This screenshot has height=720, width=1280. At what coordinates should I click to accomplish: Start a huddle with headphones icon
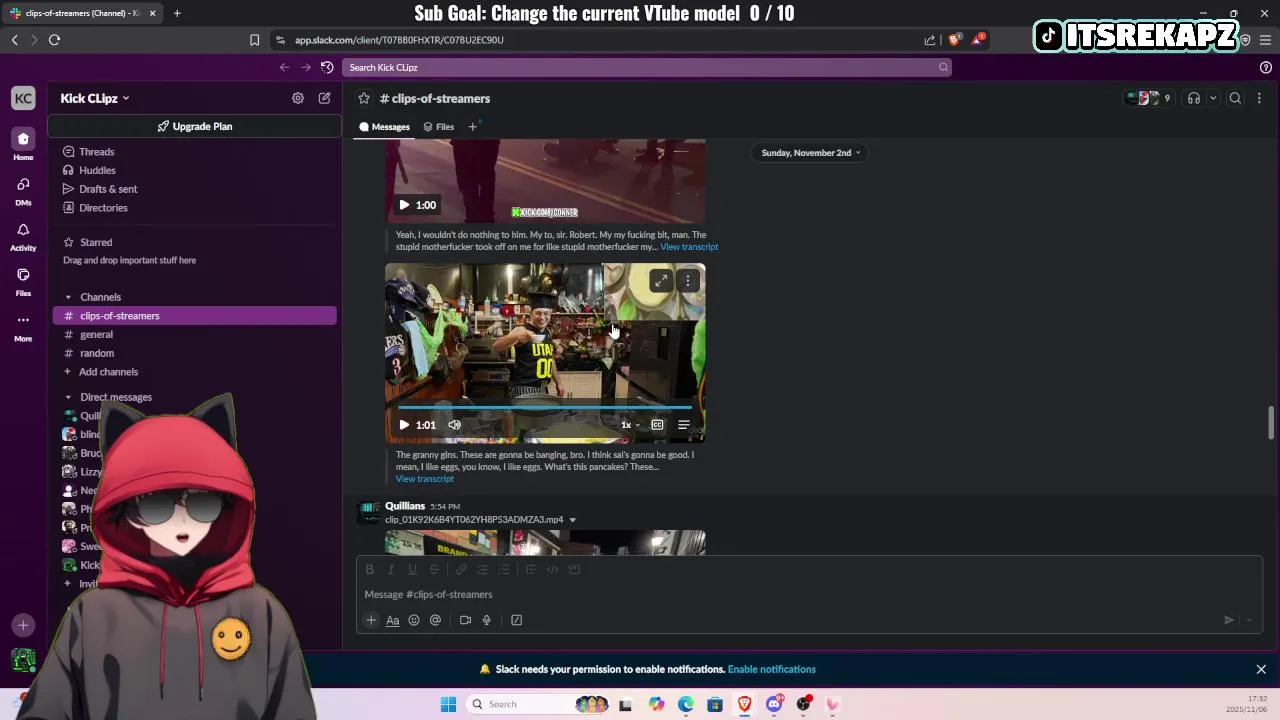coord(1193,98)
